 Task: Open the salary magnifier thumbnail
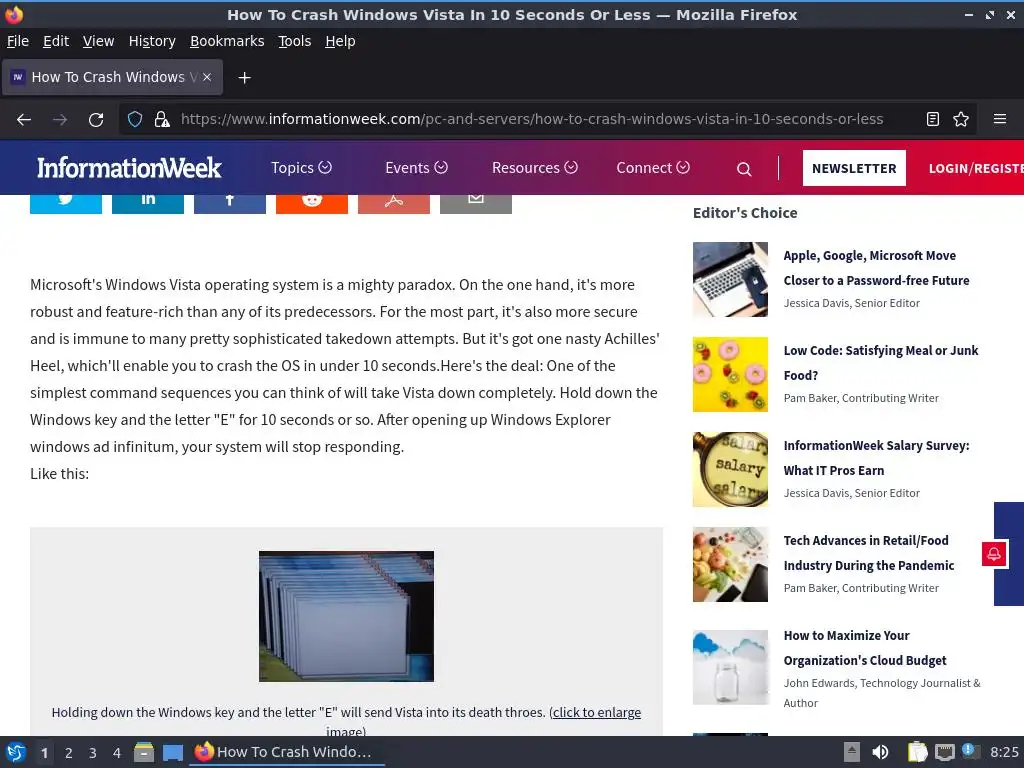coord(730,470)
